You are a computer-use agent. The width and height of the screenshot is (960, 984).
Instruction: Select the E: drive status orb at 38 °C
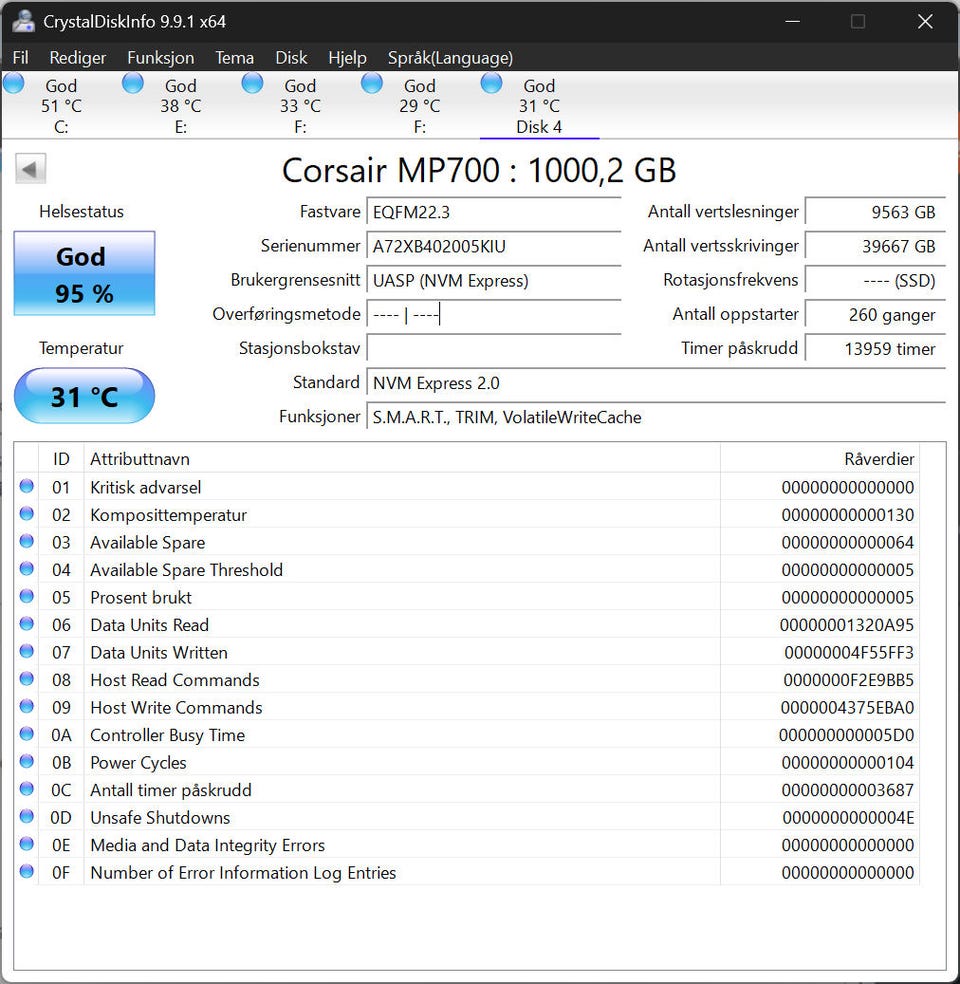(133, 83)
